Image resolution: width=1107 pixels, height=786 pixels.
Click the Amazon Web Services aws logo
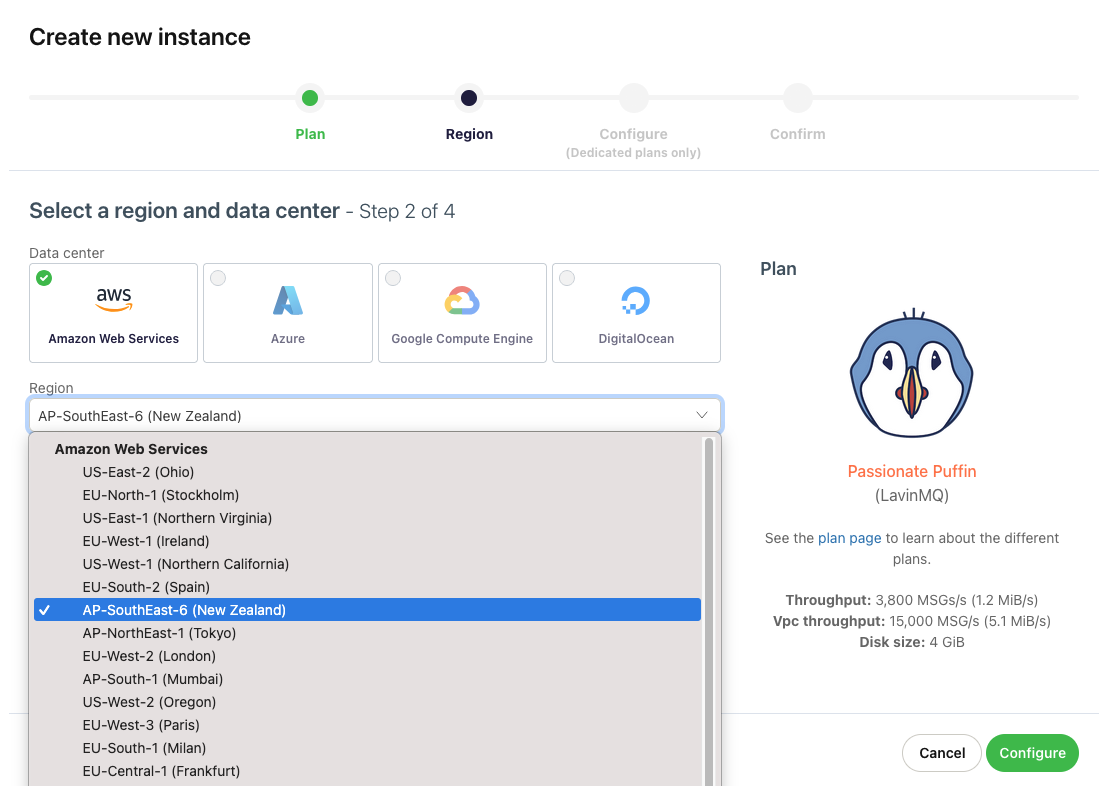point(113,298)
